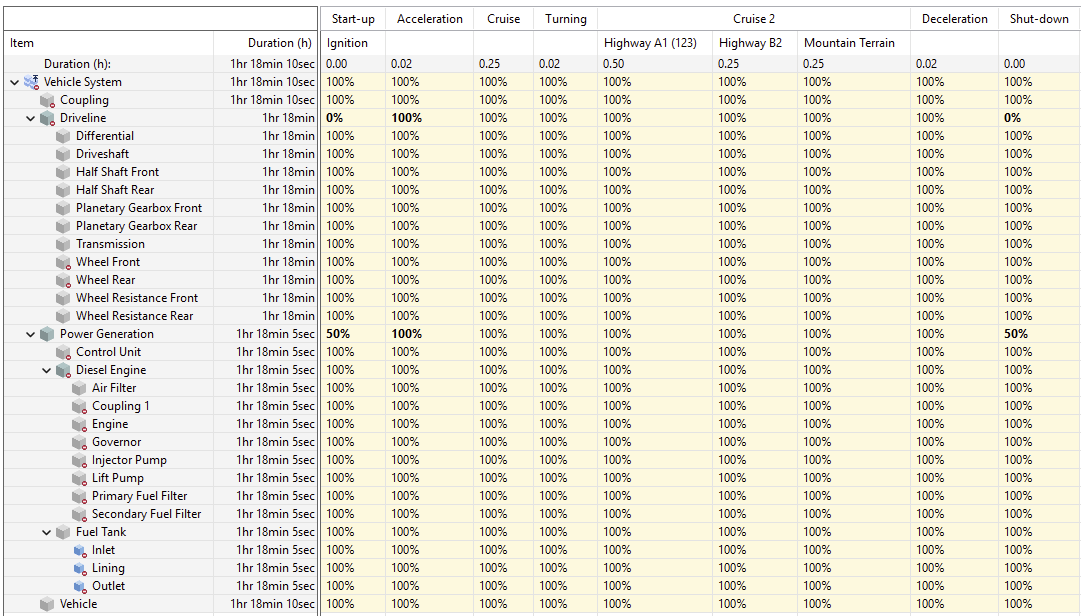The width and height of the screenshot is (1081, 616).
Task: Click the Primary Fuel Filter icon
Action: pyautogui.click(x=79, y=496)
